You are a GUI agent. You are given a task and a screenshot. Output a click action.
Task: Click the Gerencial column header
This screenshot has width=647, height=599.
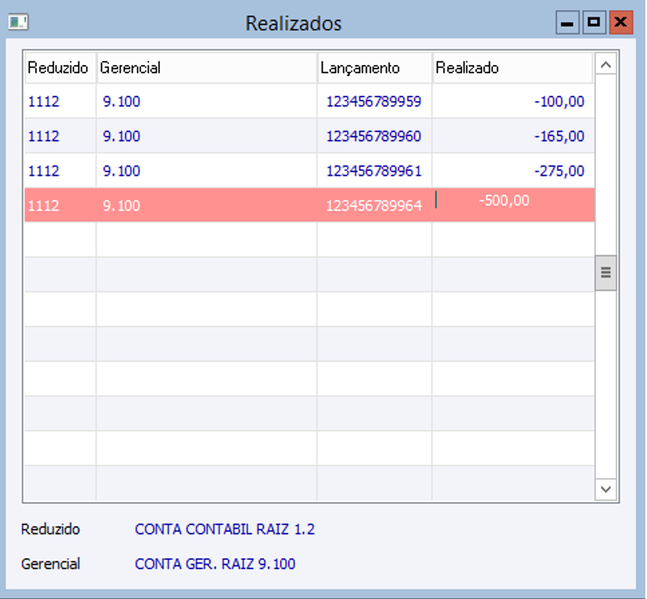[x=207, y=68]
